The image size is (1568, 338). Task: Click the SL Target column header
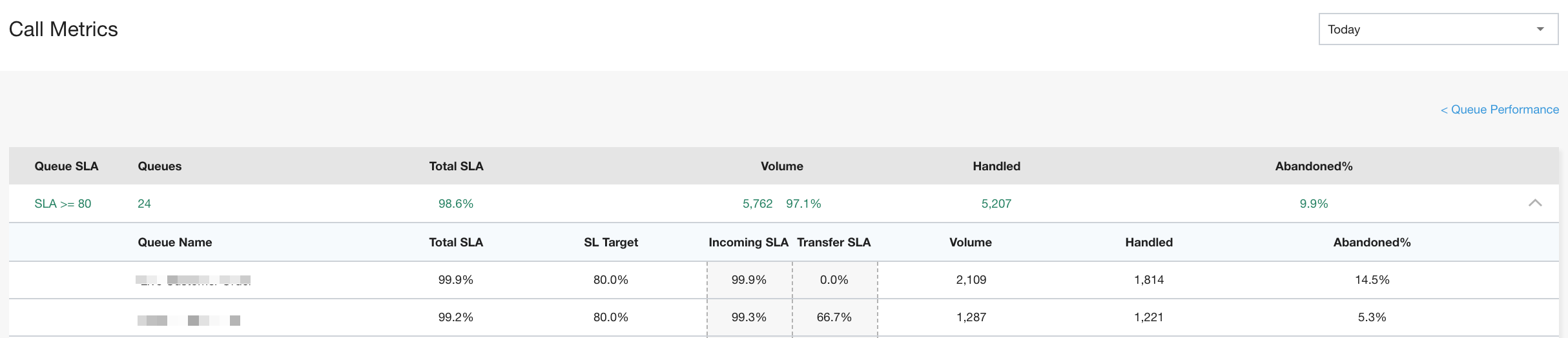pos(611,243)
